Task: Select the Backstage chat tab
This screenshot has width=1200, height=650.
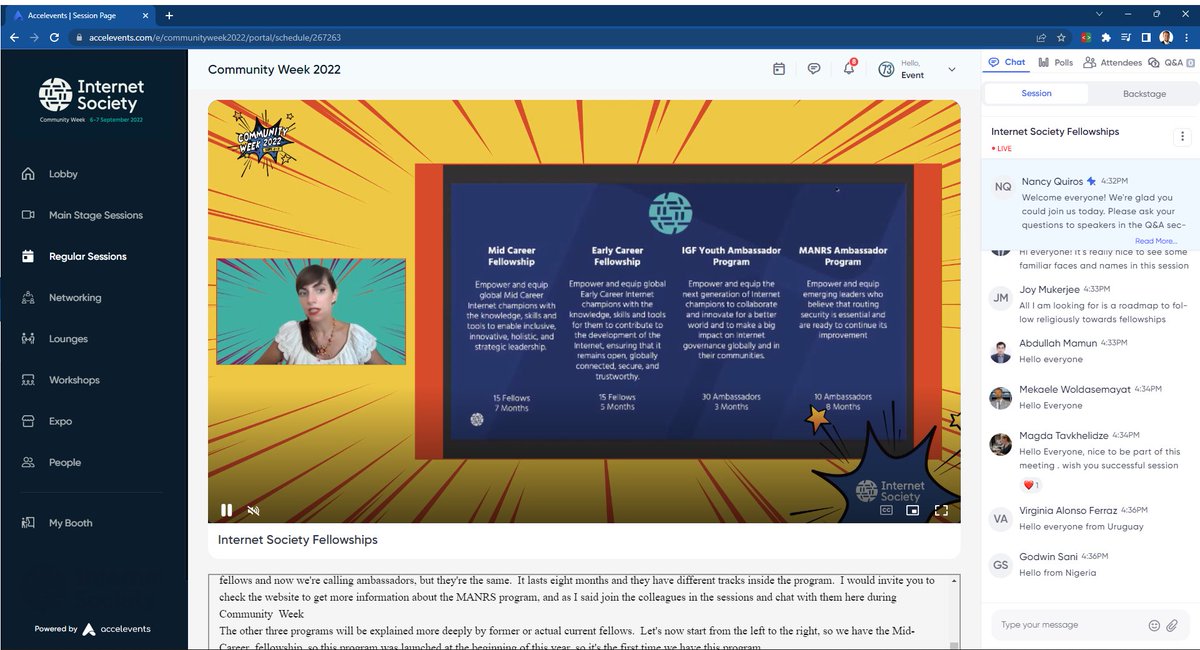Action: pos(1144,93)
